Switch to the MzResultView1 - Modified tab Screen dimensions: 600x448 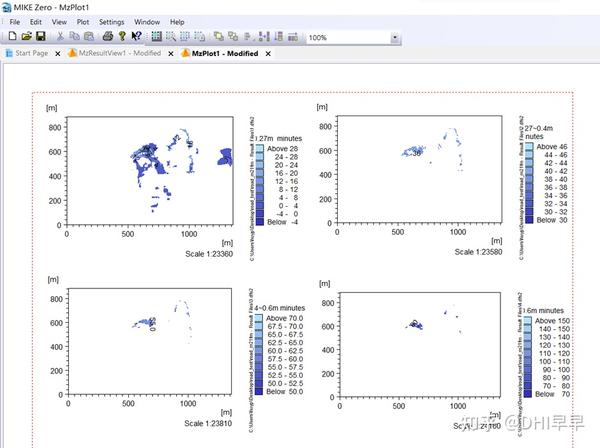click(119, 53)
